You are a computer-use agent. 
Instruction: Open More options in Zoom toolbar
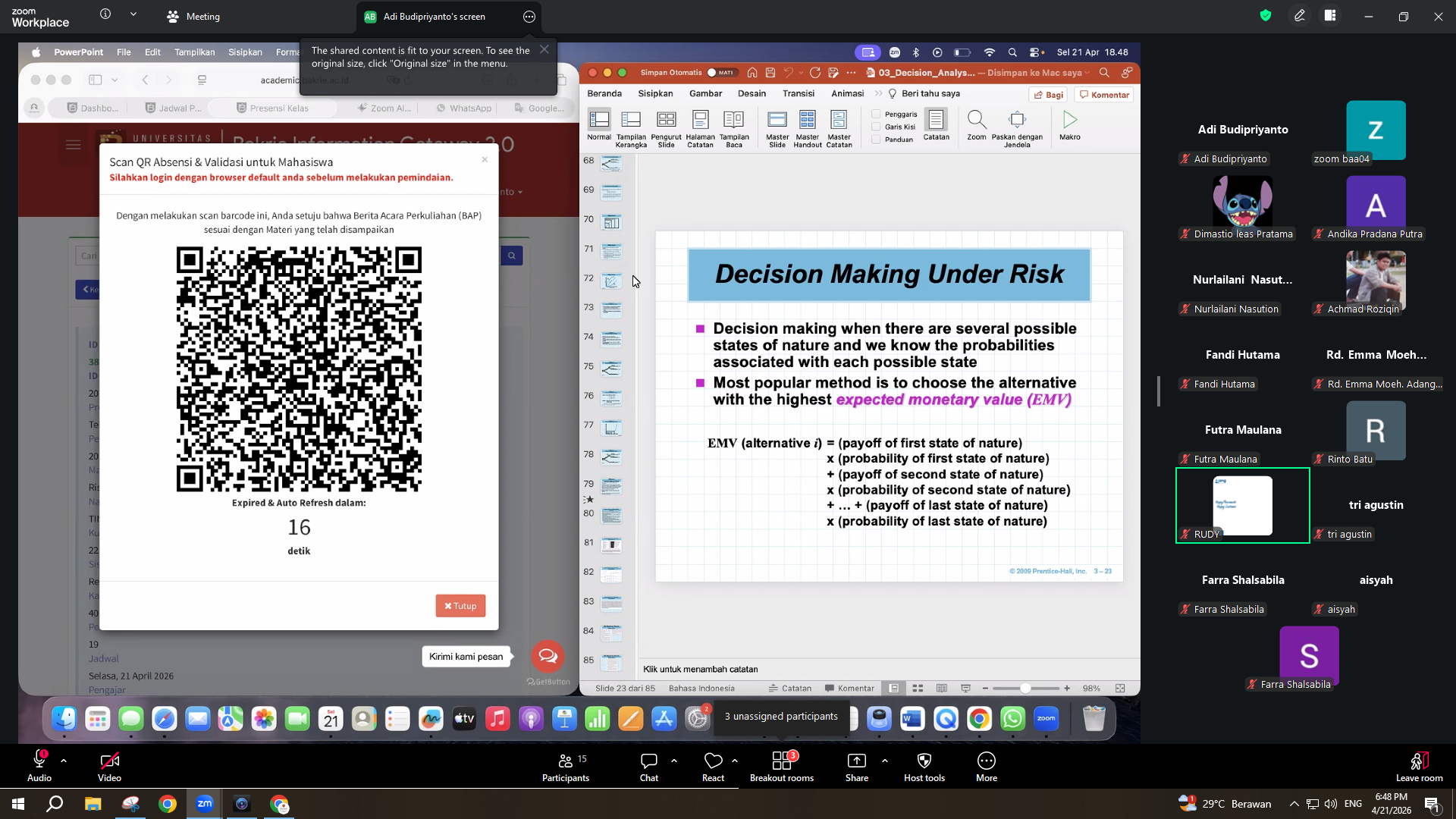click(x=987, y=767)
